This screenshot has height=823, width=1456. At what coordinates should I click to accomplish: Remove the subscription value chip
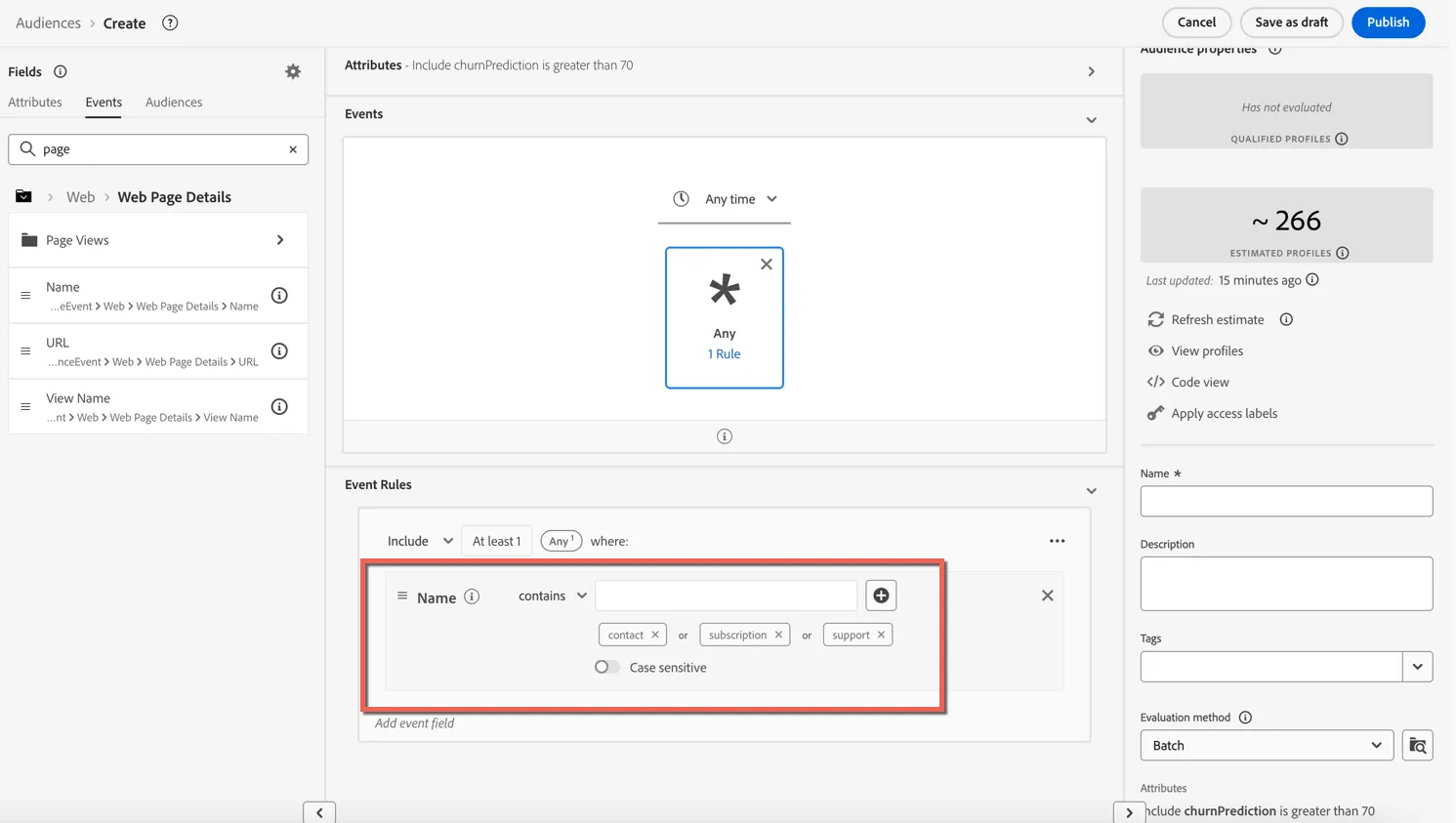pos(778,635)
